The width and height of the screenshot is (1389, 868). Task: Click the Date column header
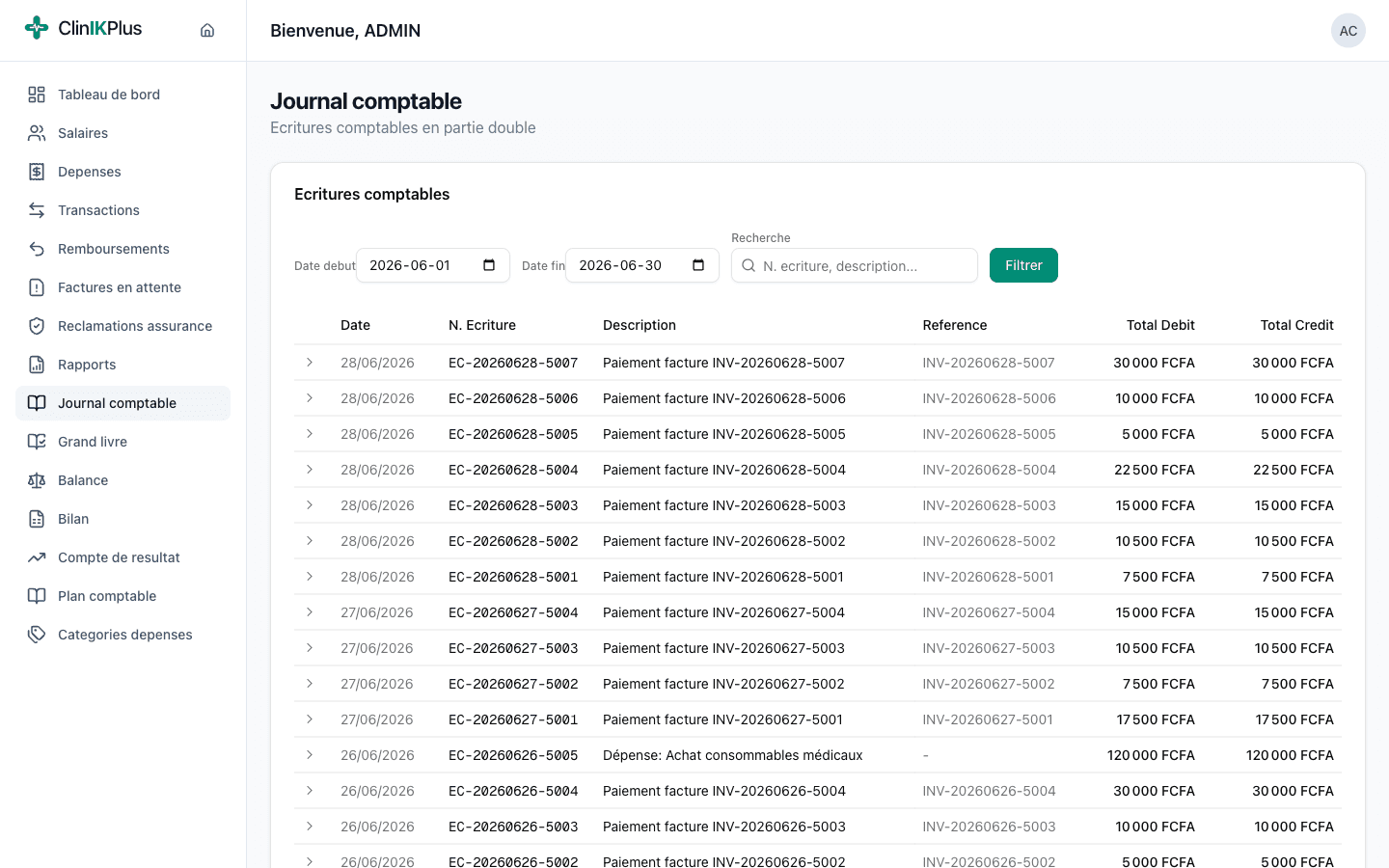pos(355,325)
